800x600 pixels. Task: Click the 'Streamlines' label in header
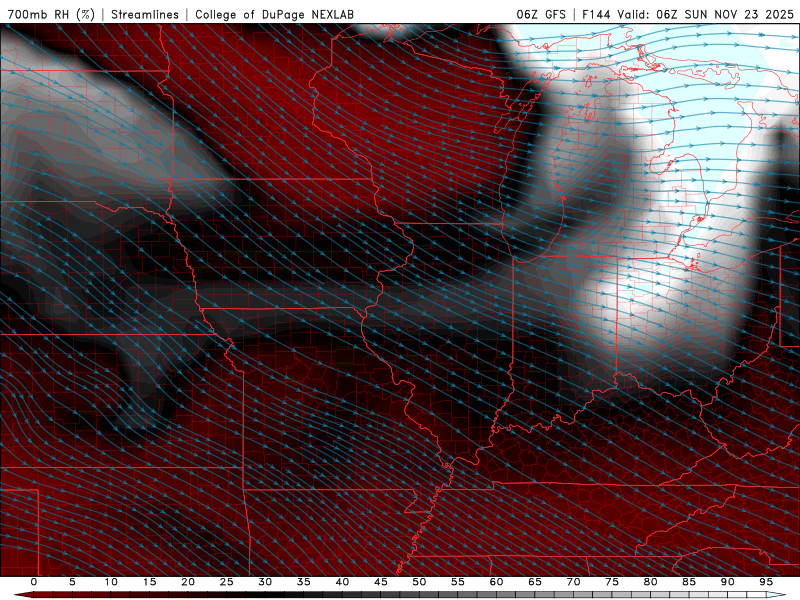coord(145,14)
